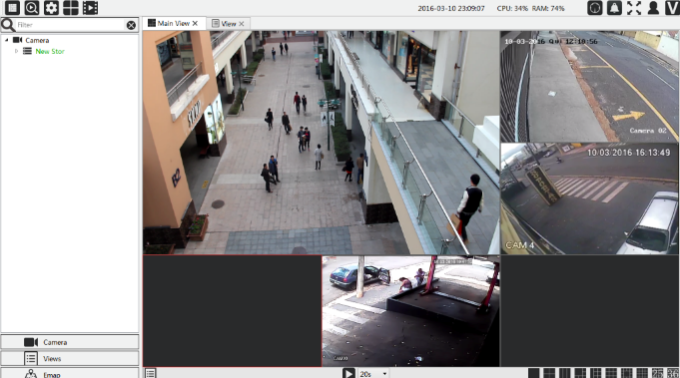Select the fifth layout icon

tap(596, 373)
